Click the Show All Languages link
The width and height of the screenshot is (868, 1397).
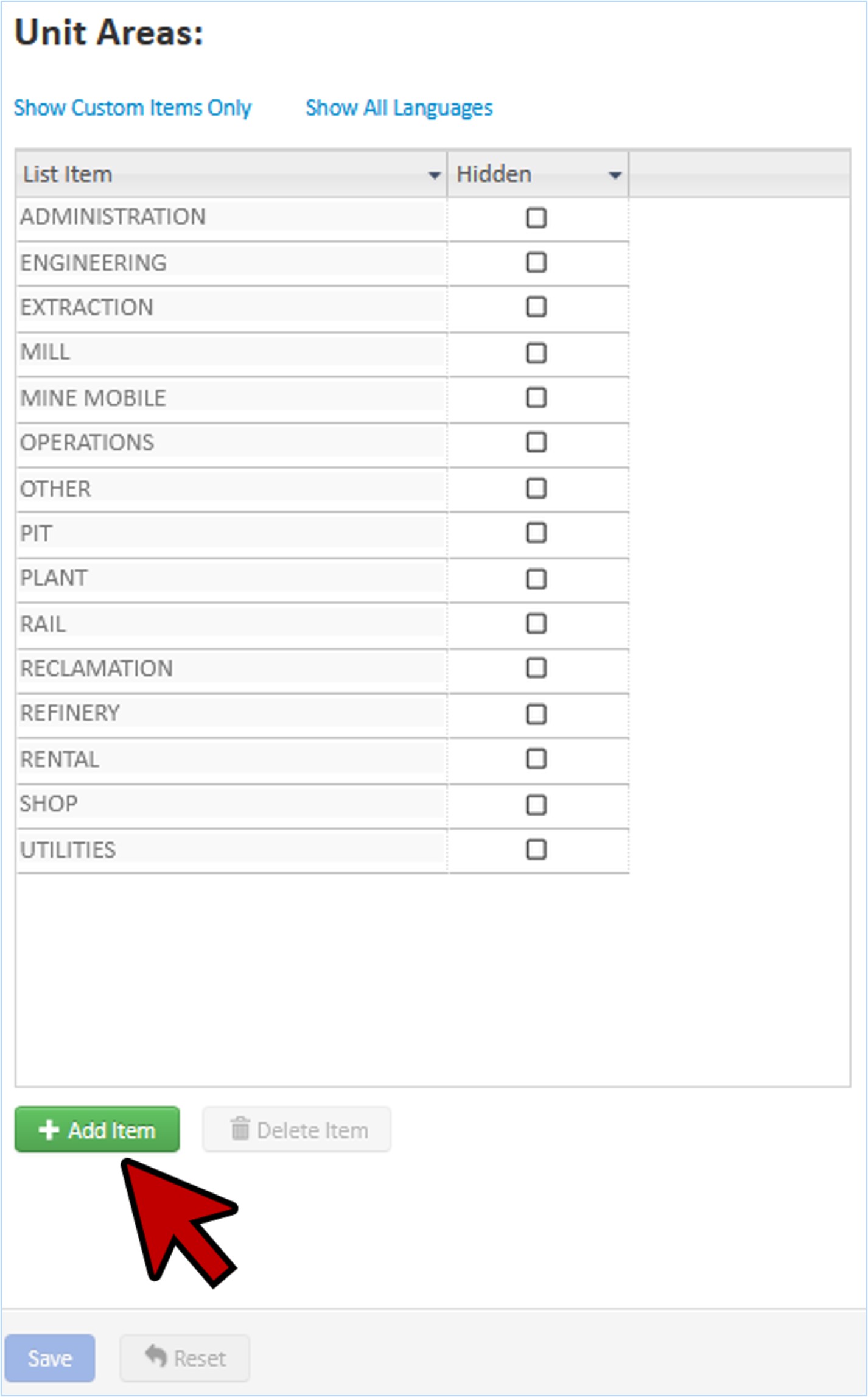[x=399, y=108]
